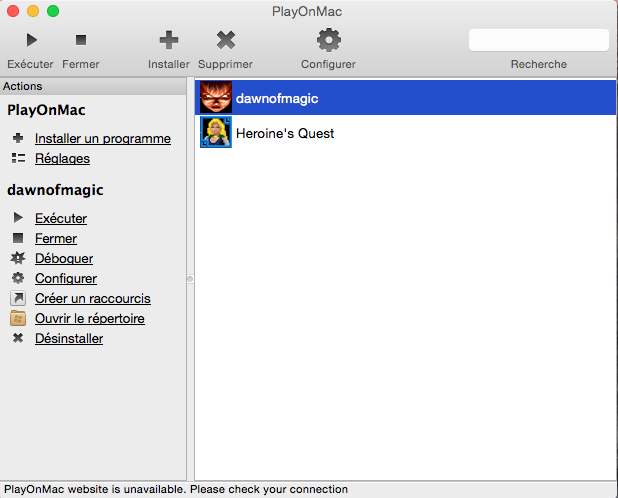The image size is (618, 498).
Task: Click the Supprimer toolbar label
Action: [x=225, y=64]
